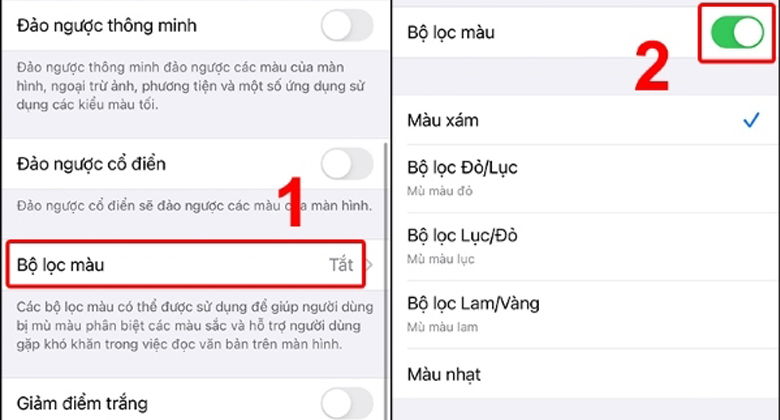Click the red number 1 marker
Screen dimensions: 780x420
tap(290, 202)
